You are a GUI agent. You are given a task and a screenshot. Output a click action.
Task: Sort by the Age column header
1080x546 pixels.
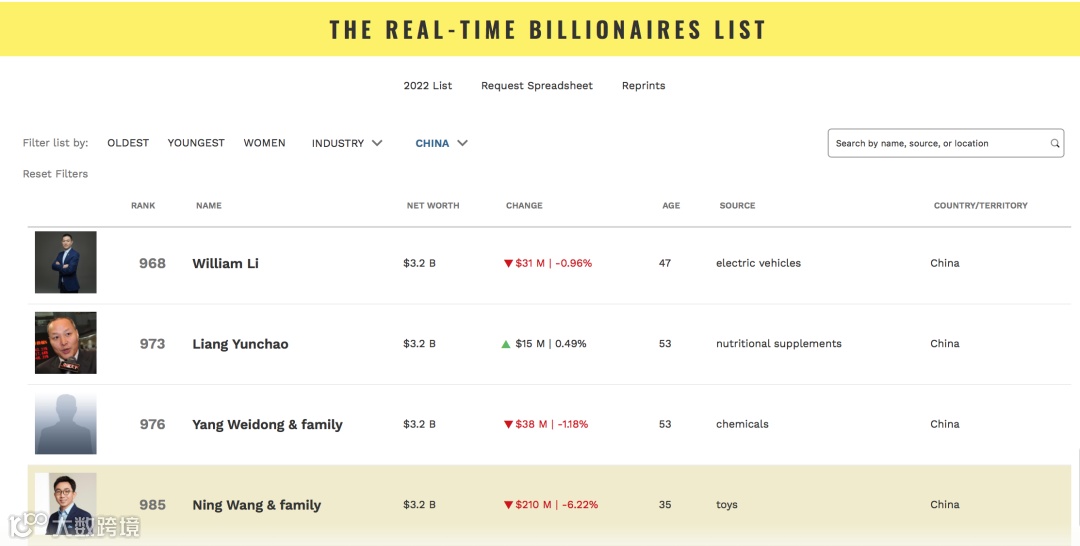(x=671, y=206)
